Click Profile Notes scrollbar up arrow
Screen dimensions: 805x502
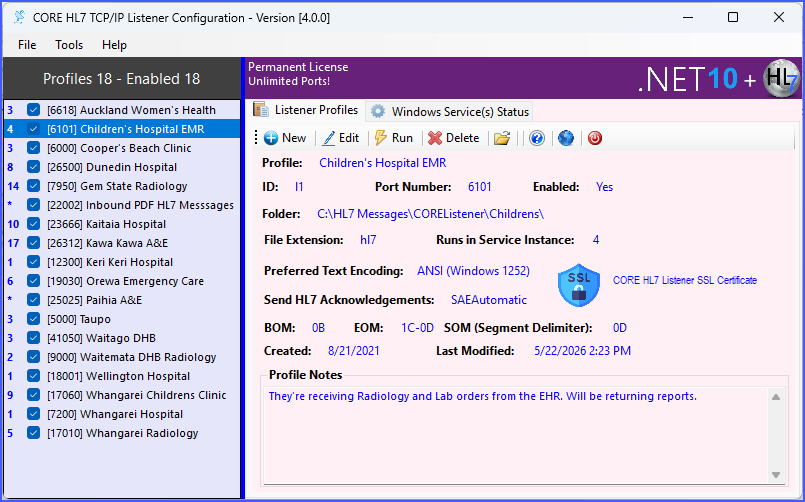tap(776, 397)
